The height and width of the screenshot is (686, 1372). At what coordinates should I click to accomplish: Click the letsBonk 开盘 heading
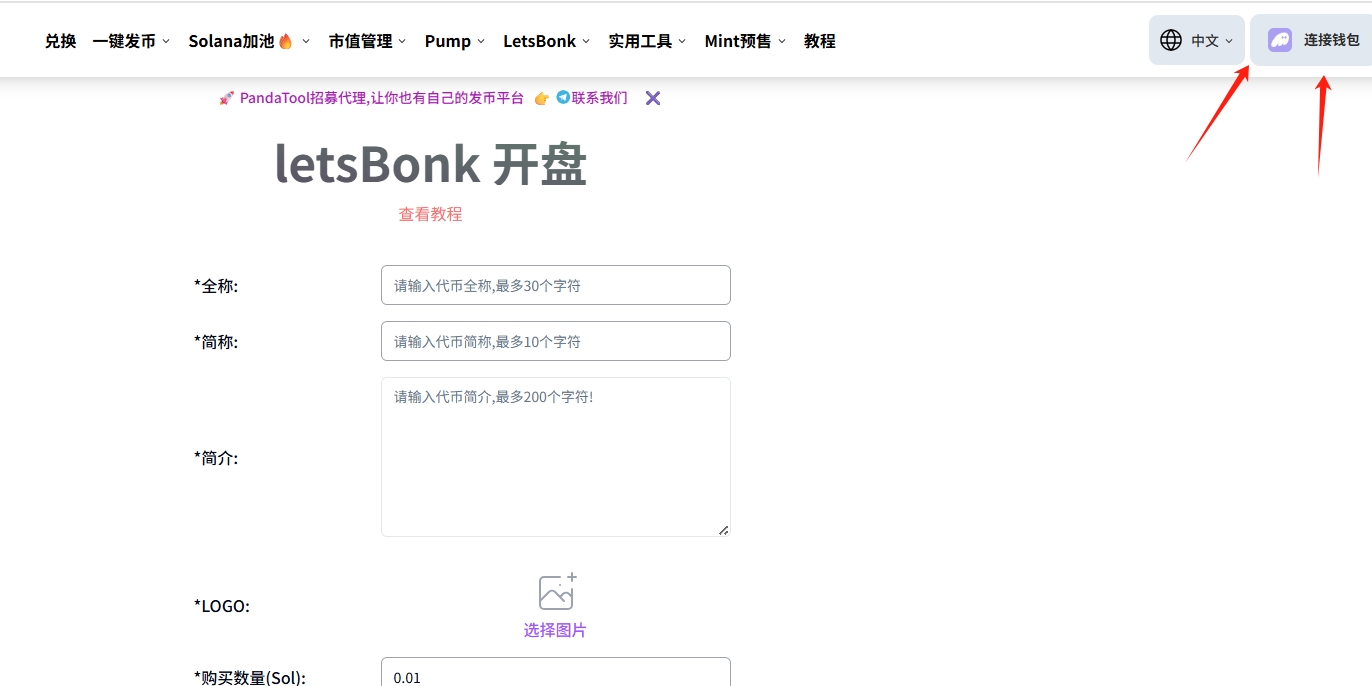coord(431,164)
